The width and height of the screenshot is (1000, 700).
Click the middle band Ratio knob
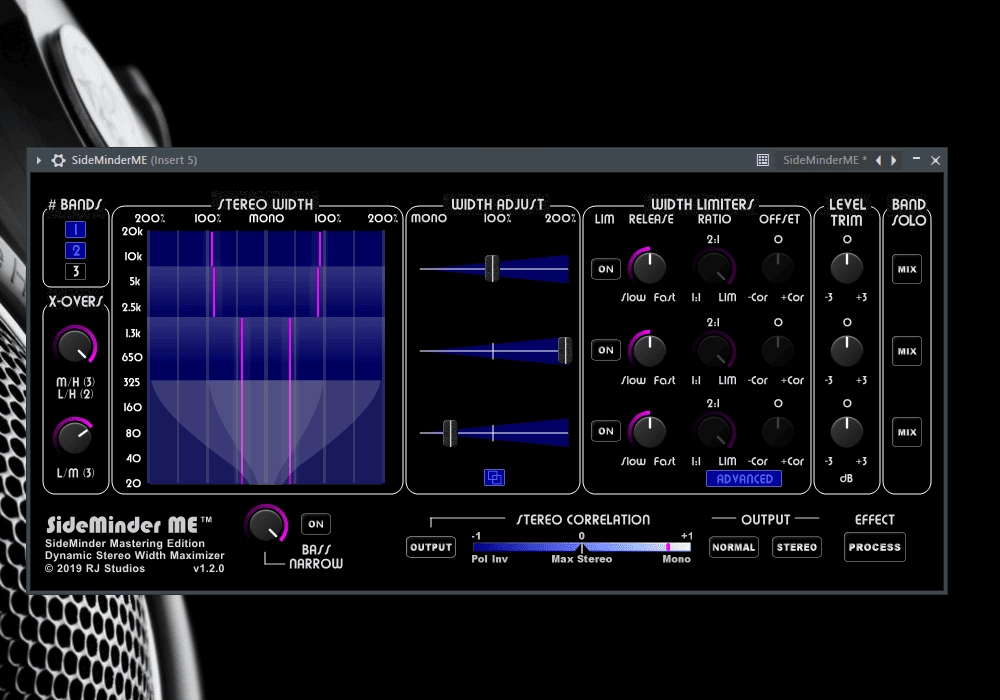714,350
